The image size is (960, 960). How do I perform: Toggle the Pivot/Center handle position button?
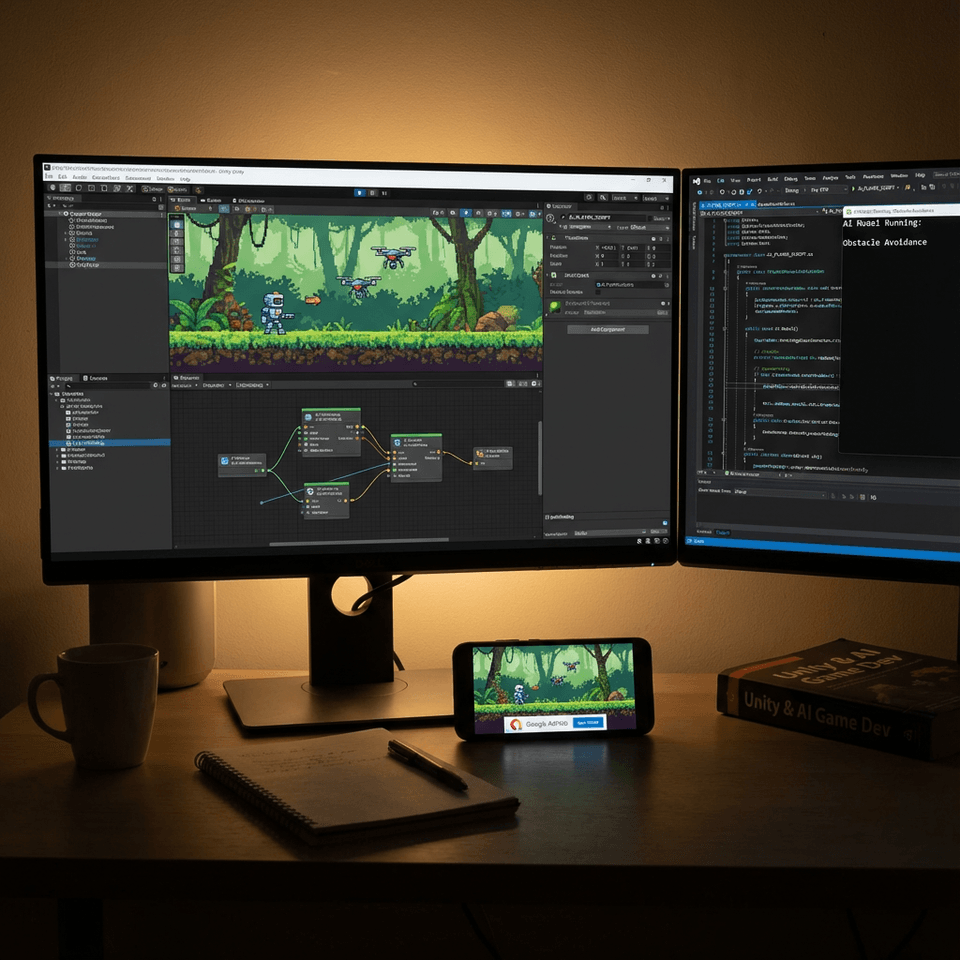pyautogui.click(x=152, y=189)
